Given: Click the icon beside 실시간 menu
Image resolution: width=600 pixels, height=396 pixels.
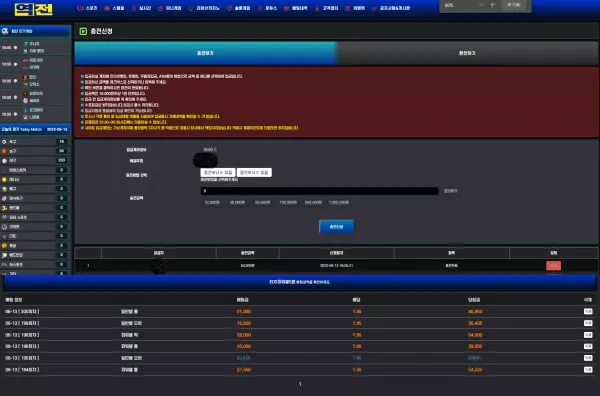Looking at the screenshot, I should tap(134, 8).
